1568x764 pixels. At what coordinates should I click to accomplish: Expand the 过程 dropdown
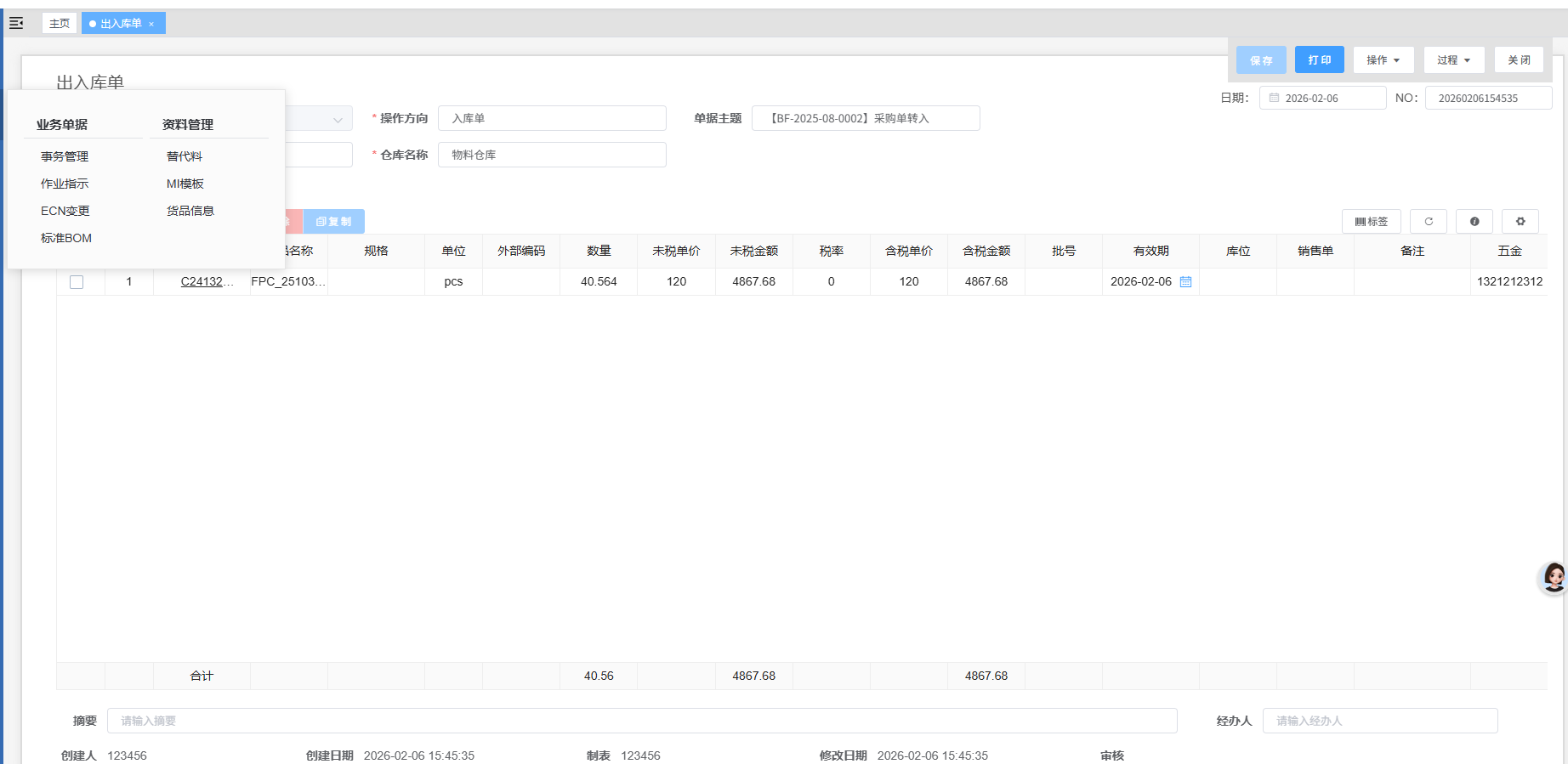[x=1453, y=60]
